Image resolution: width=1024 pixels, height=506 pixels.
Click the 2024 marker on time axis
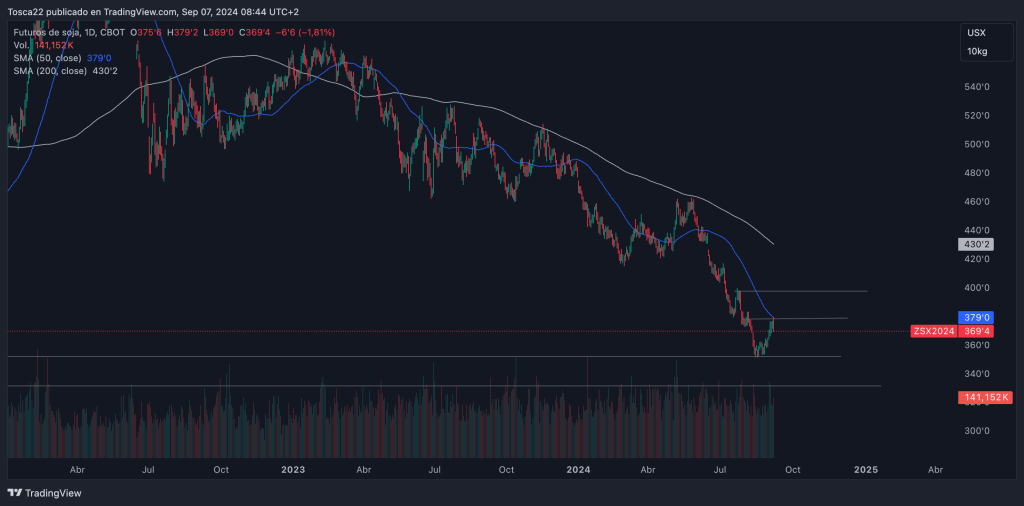[578, 468]
